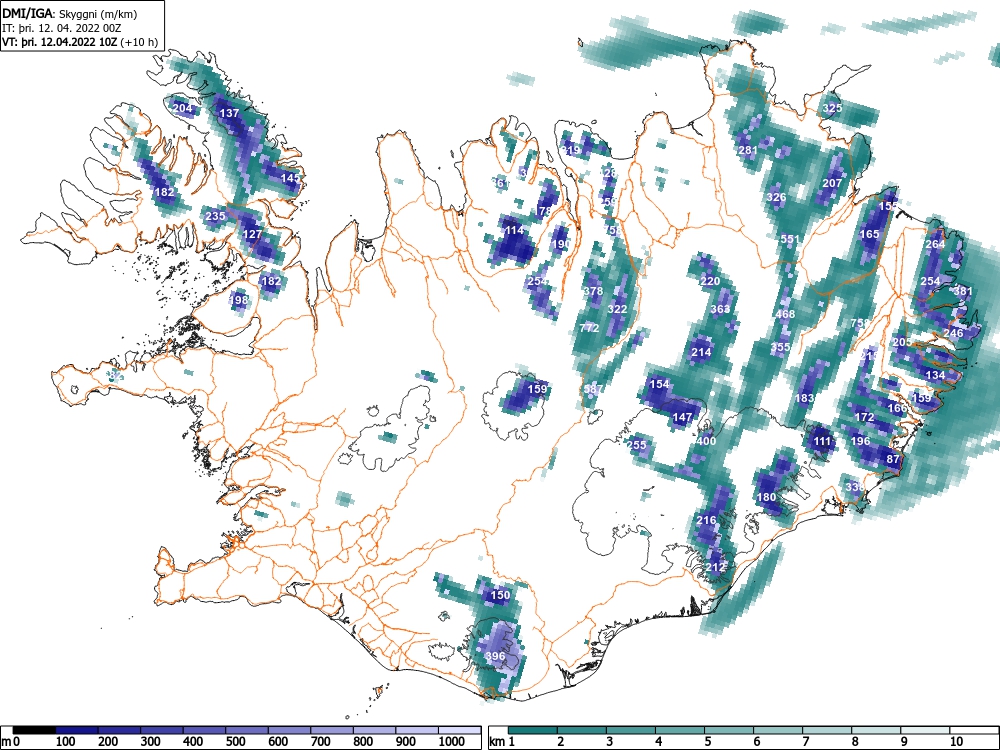Screen dimensions: 1000x750
Task: Click visibility value 214 on the map
Action: 701,351
